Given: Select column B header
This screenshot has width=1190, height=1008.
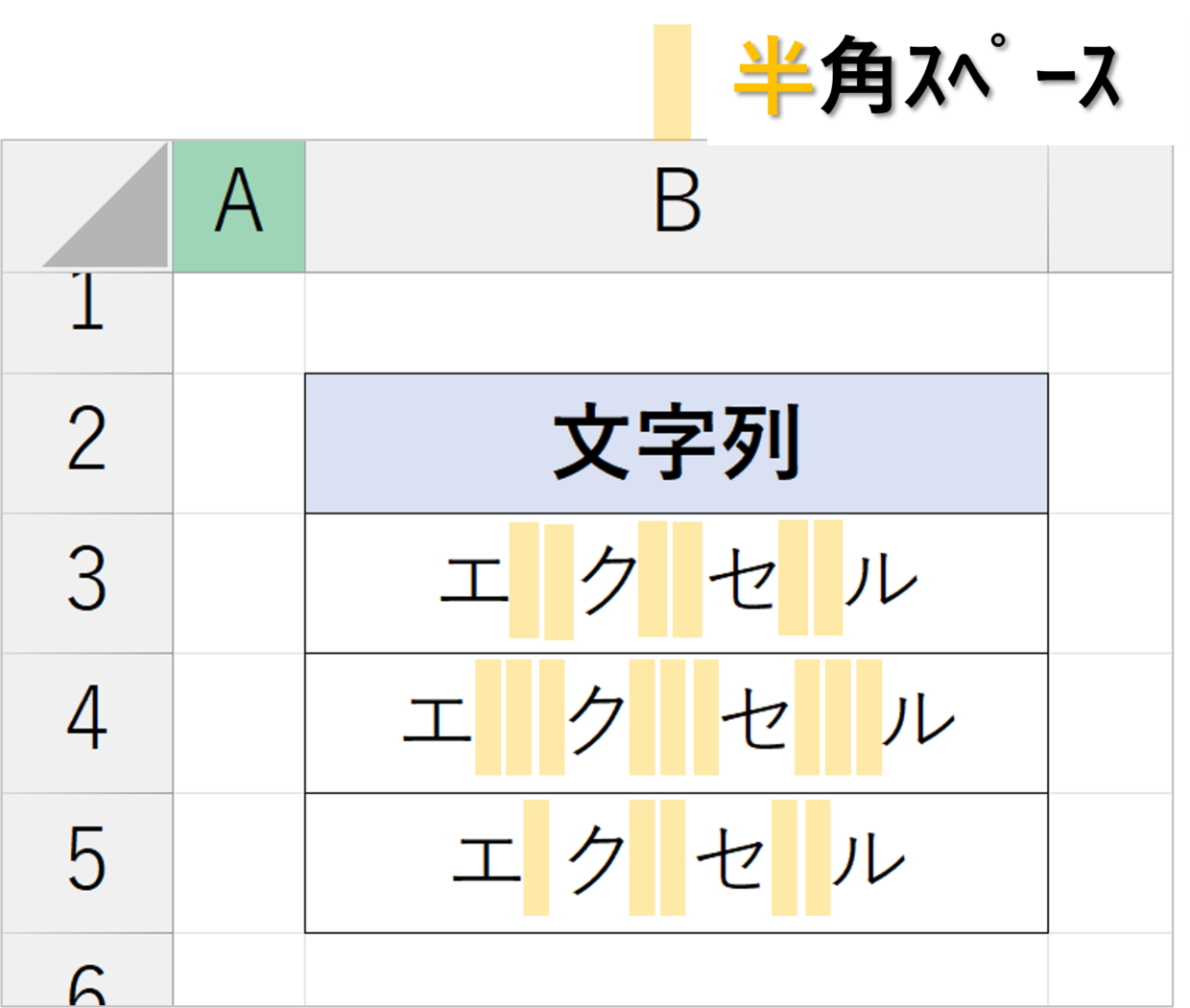Looking at the screenshot, I should pos(677,207).
